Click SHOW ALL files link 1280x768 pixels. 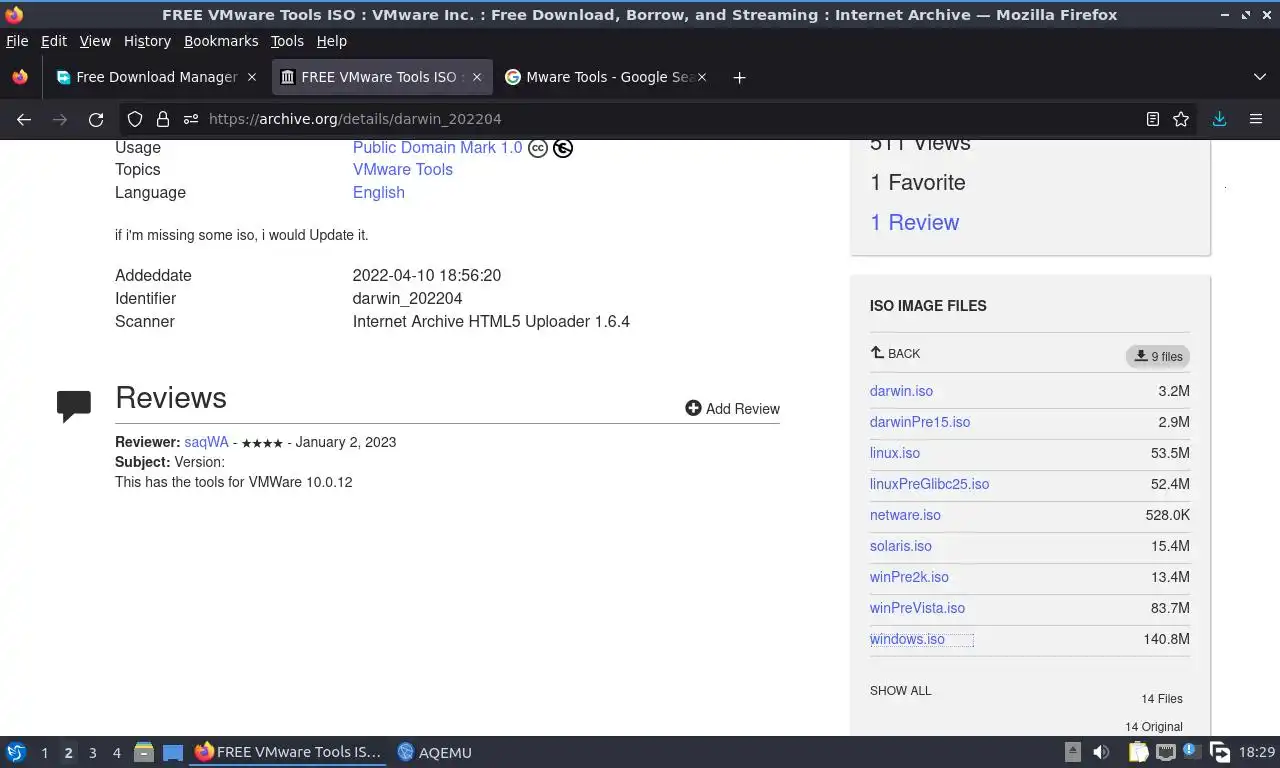coord(900,691)
